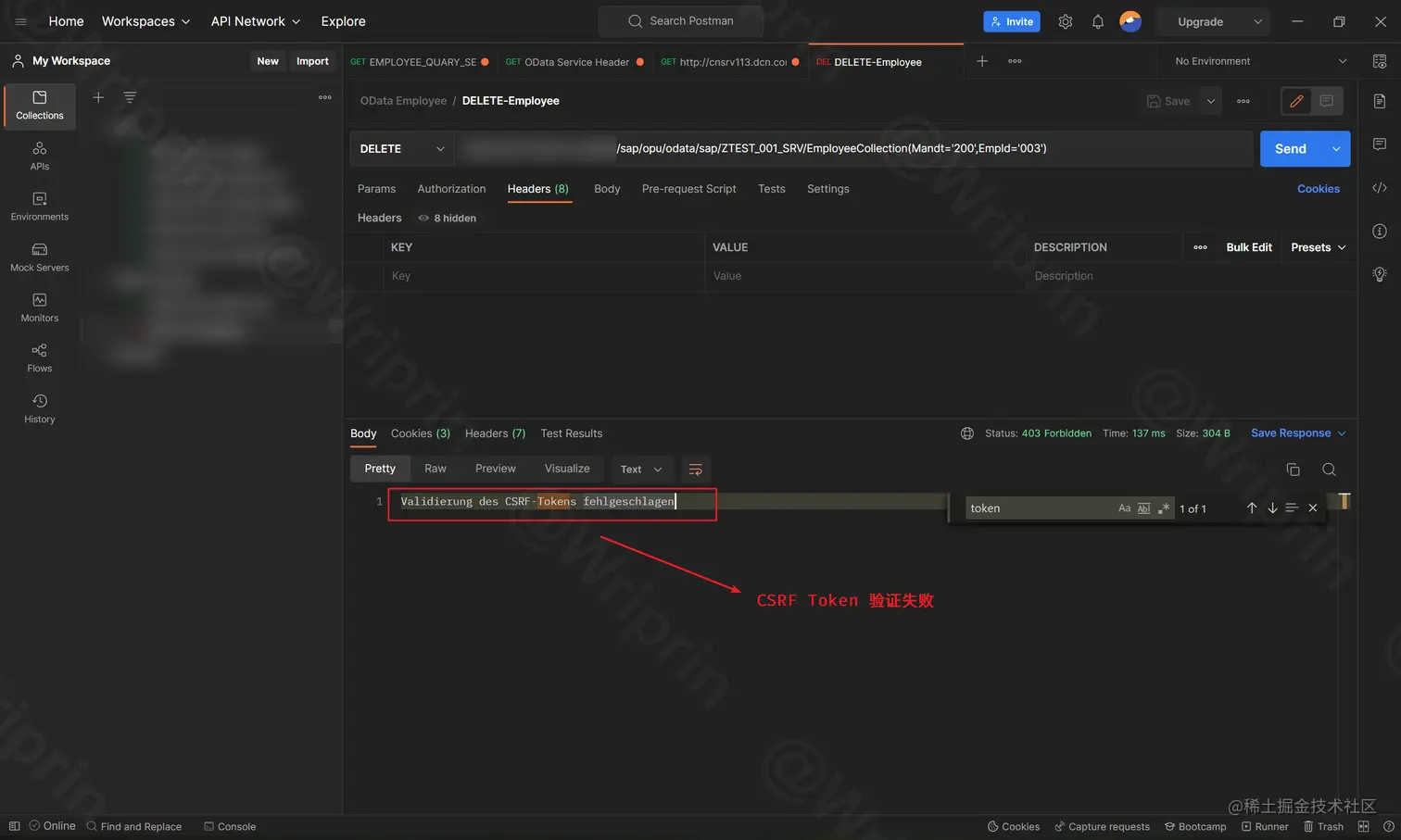This screenshot has width=1401, height=840.
Task: Open the collections sidebar more-options ellipsis
Action: click(x=325, y=97)
